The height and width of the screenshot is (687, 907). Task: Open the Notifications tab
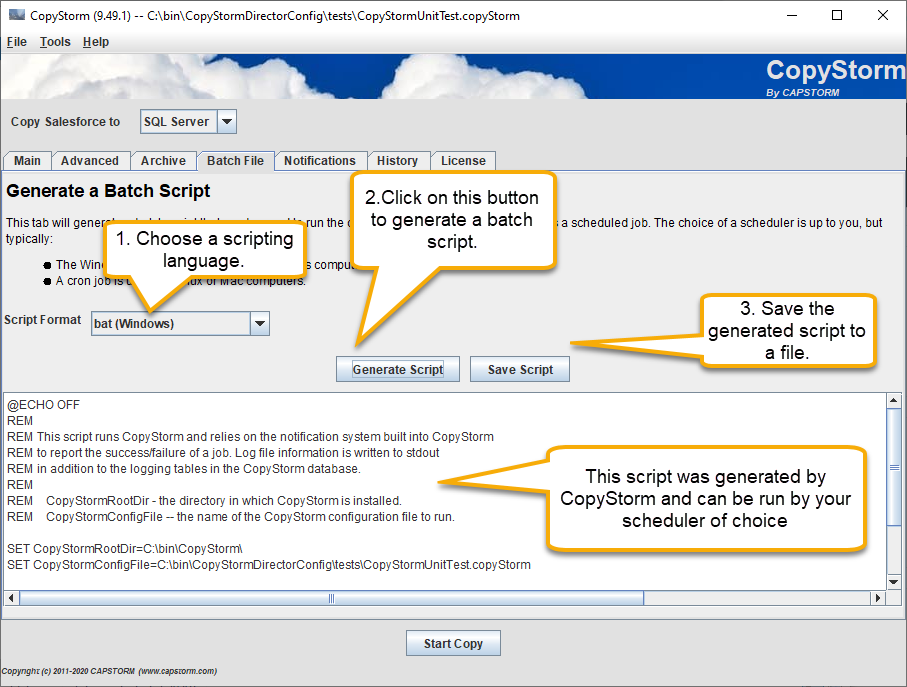point(320,161)
